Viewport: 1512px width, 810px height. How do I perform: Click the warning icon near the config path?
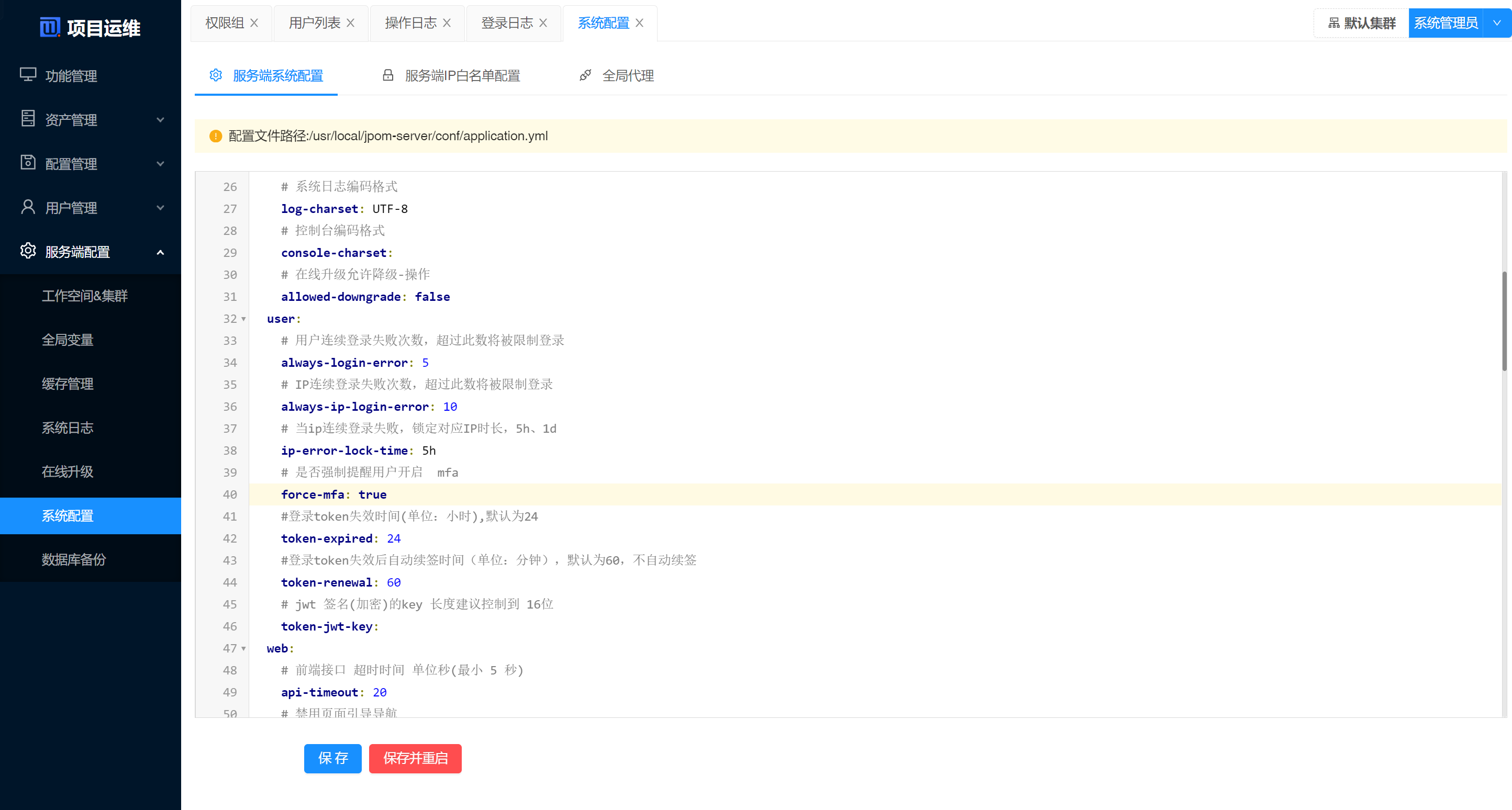(x=215, y=136)
